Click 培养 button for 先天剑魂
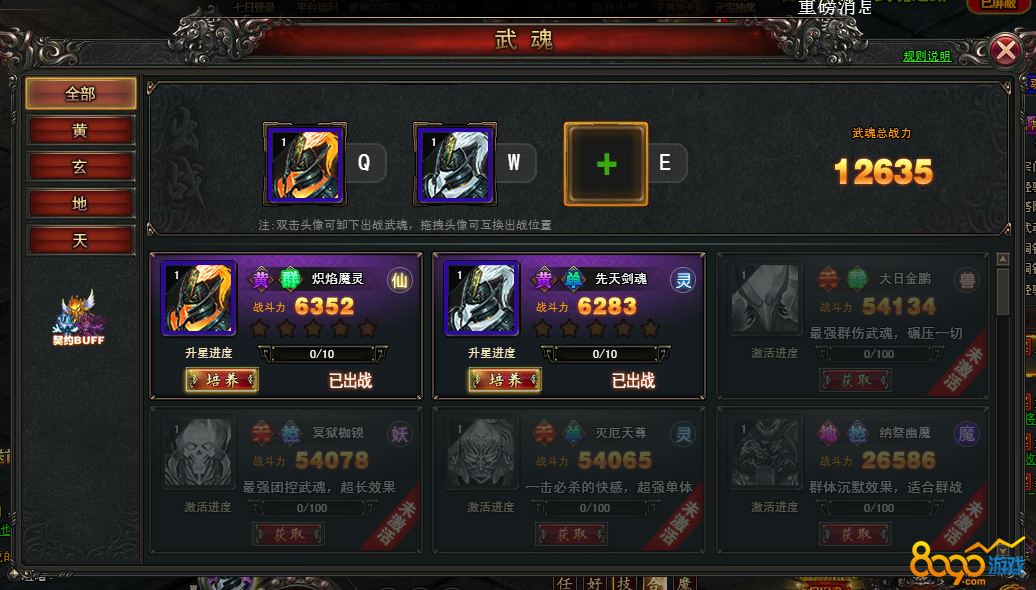 pyautogui.click(x=505, y=380)
